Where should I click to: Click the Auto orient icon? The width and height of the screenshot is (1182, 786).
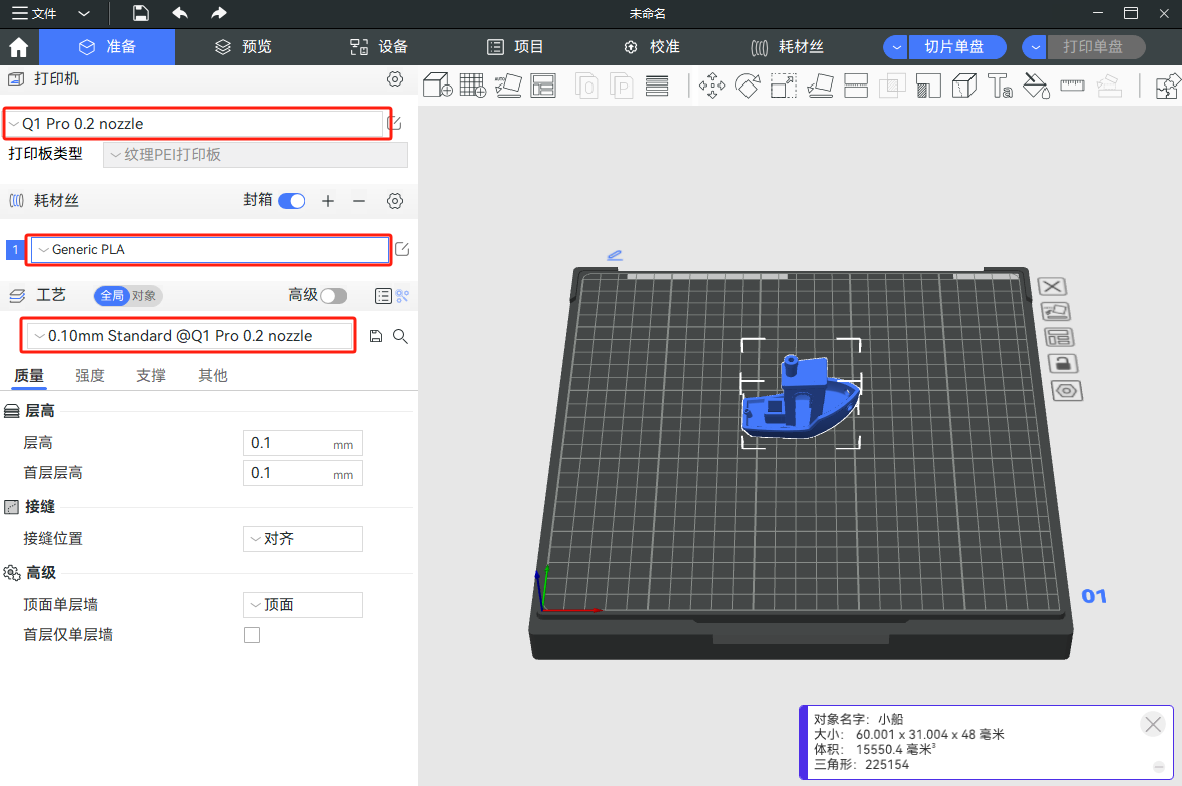pos(508,86)
